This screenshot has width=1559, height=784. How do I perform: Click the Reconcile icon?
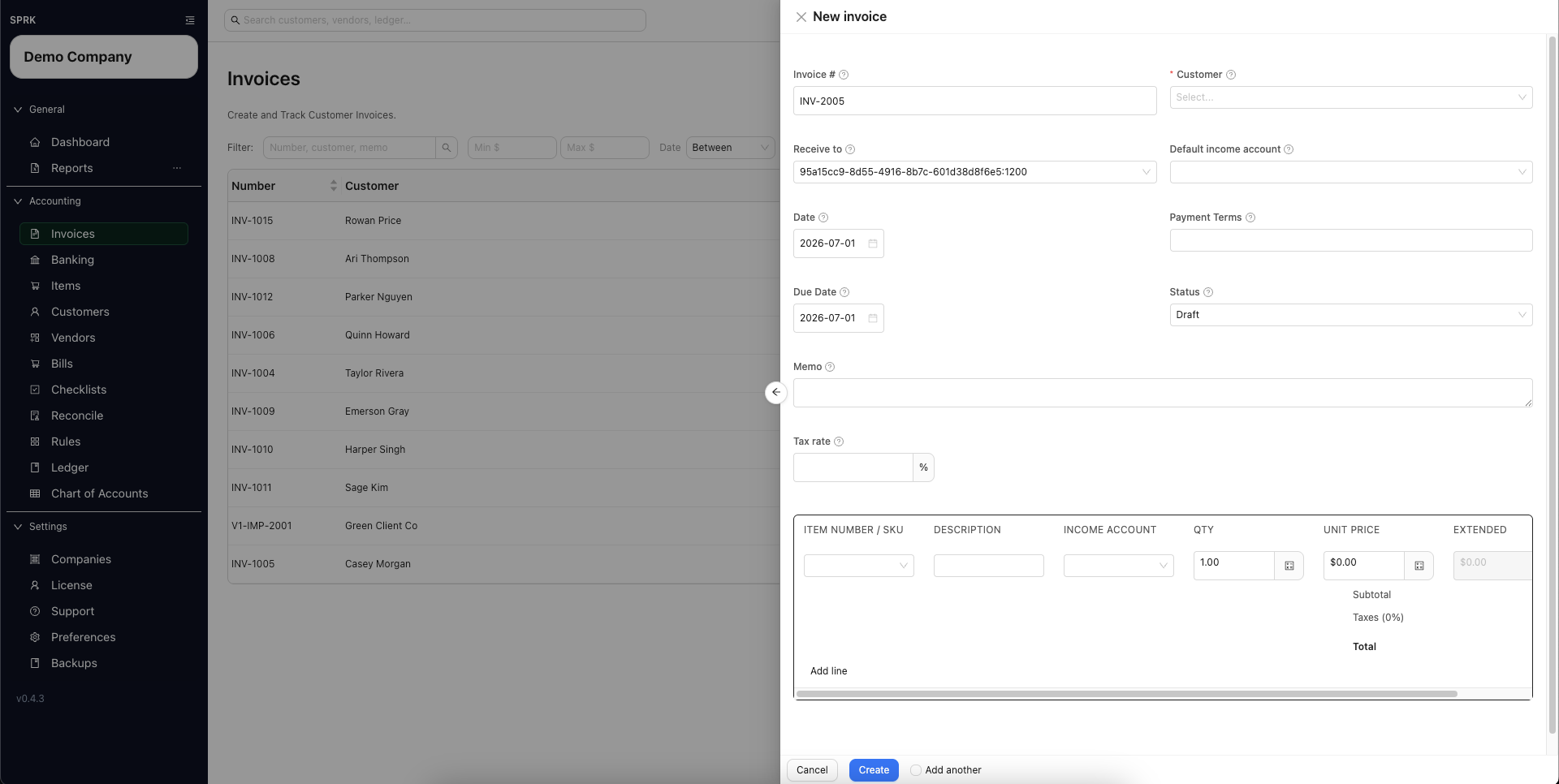(x=35, y=416)
